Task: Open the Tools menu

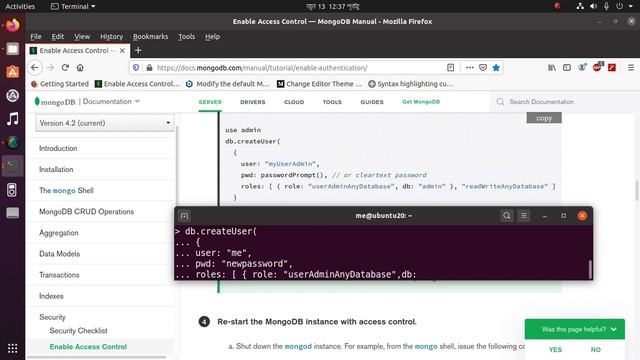Action: 187,36
